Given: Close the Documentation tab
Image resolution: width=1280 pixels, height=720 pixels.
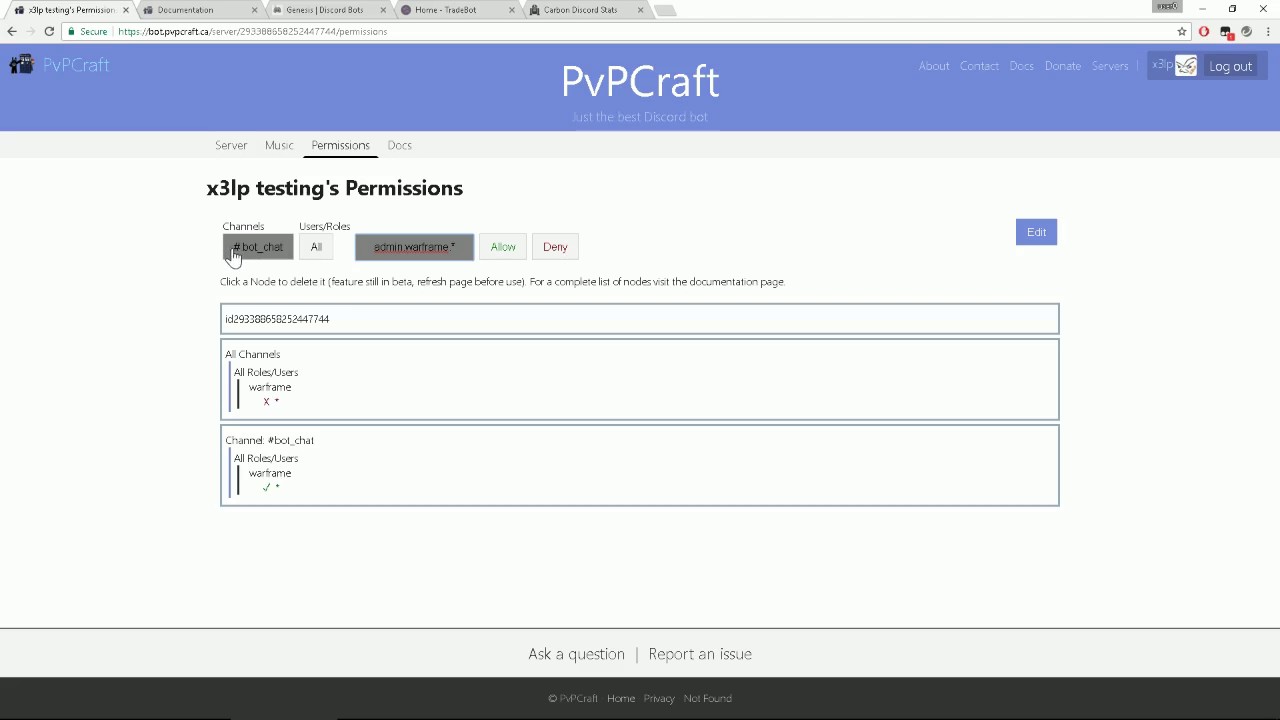Looking at the screenshot, I should pos(254,10).
